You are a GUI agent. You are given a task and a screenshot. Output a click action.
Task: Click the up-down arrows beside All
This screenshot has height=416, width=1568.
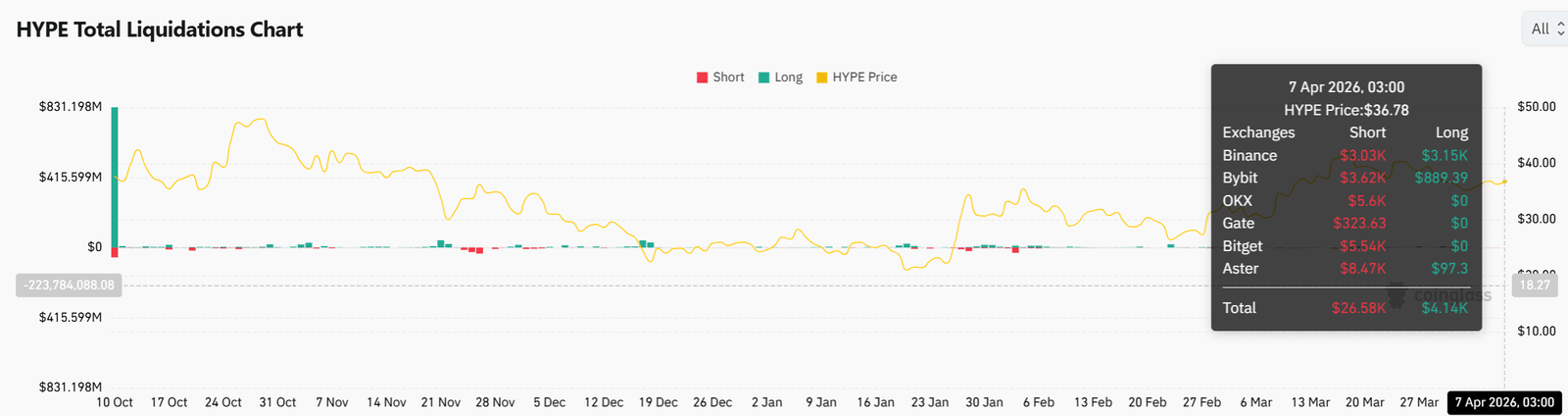(x=1561, y=29)
